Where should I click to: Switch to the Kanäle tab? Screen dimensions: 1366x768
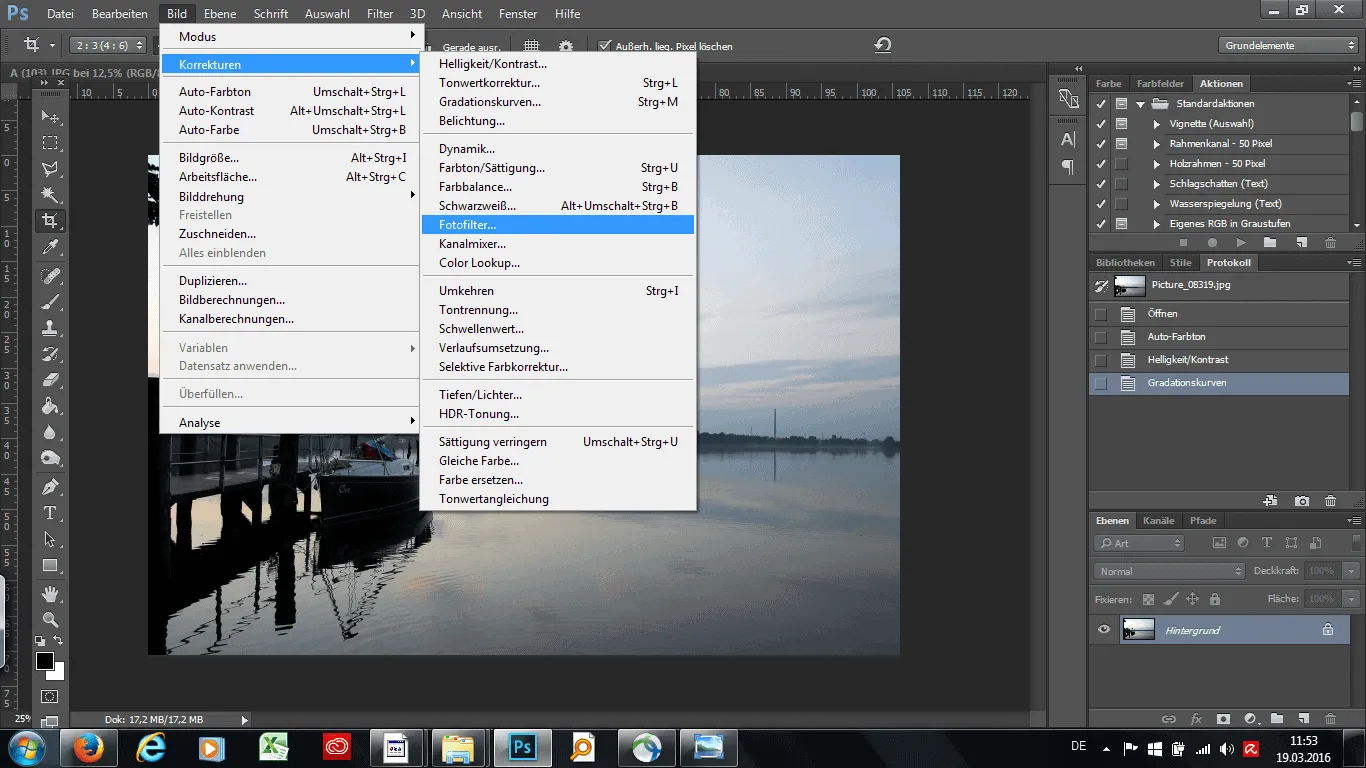[1158, 521]
